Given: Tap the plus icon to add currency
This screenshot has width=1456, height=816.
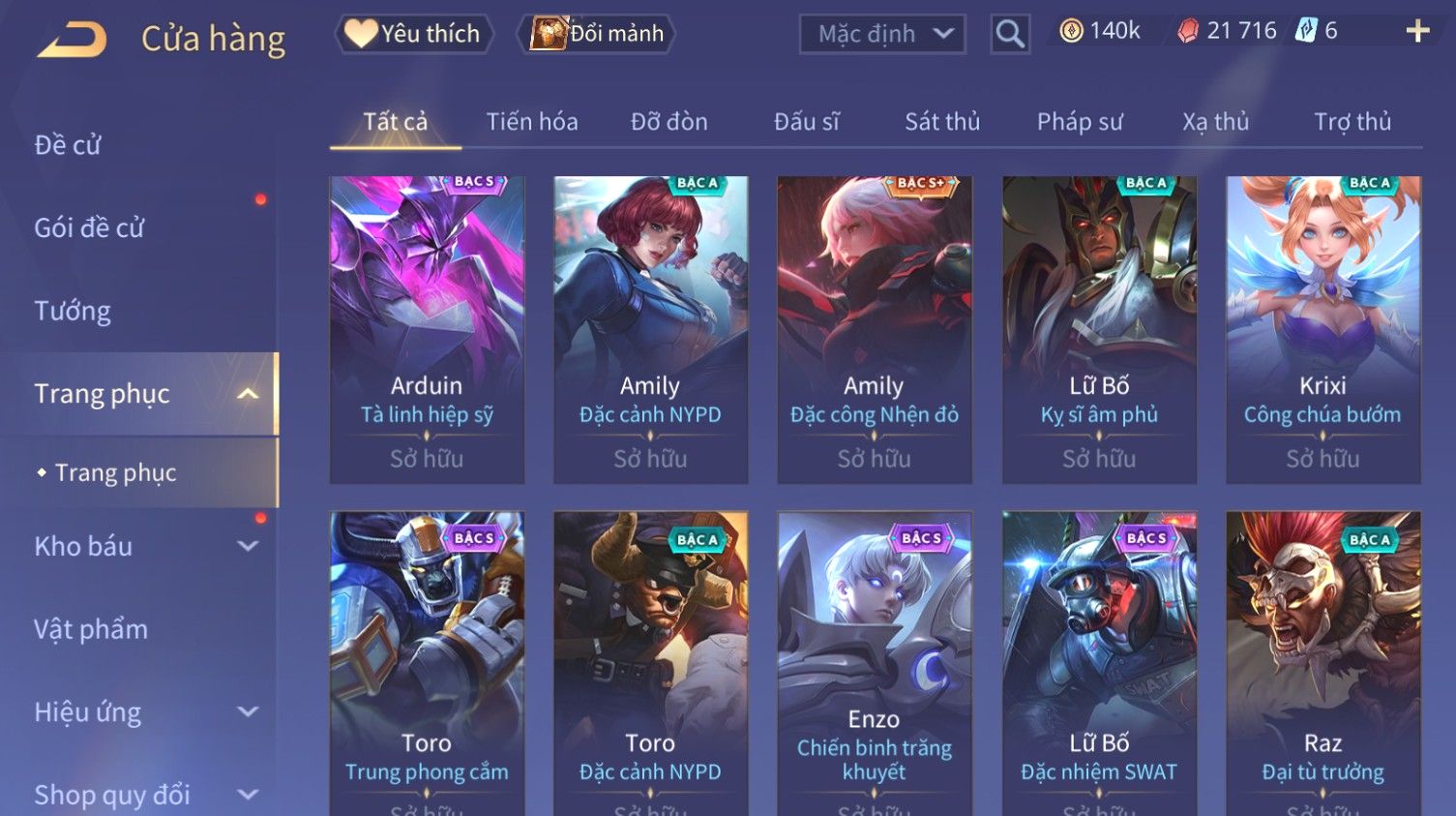Looking at the screenshot, I should pos(1417,31).
